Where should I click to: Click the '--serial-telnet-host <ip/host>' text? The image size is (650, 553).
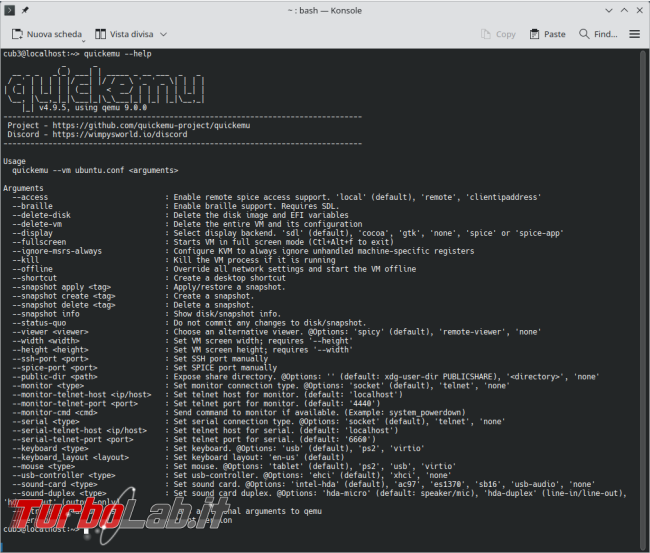(80, 431)
